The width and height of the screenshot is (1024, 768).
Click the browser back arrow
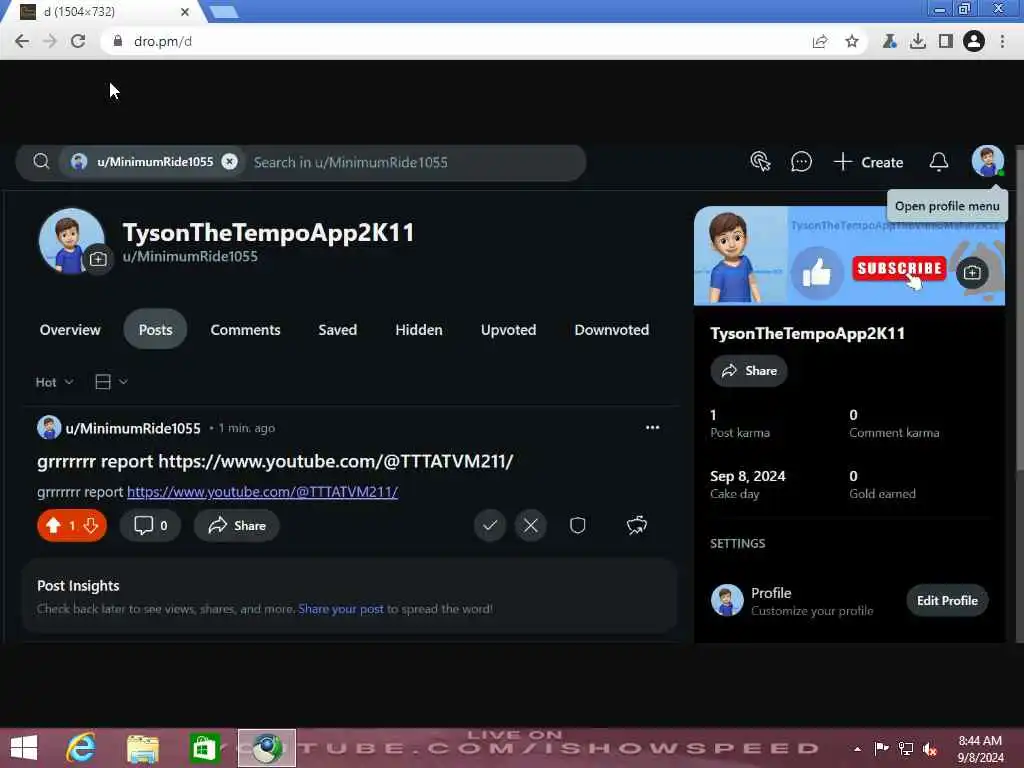click(22, 41)
